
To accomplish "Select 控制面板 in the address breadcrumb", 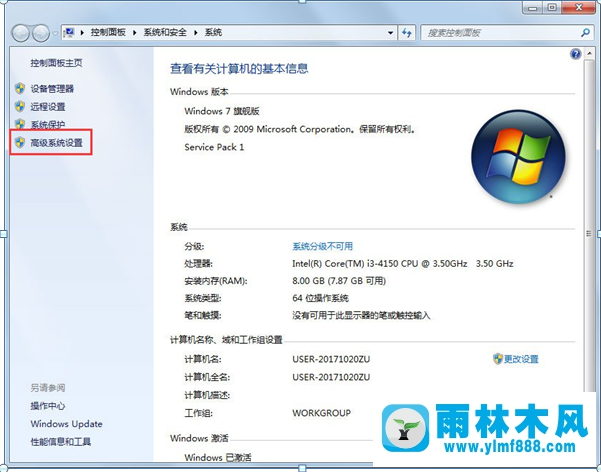I will (108, 33).
